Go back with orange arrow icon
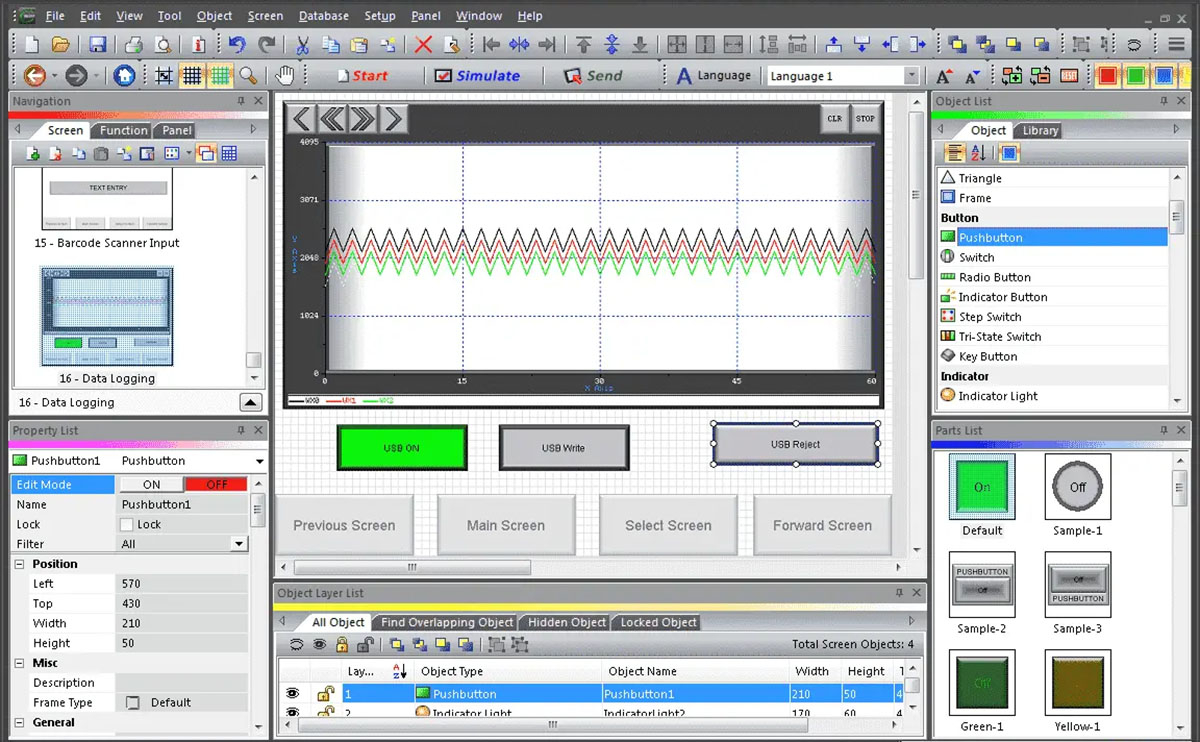This screenshot has height=742, width=1200. click(34, 75)
